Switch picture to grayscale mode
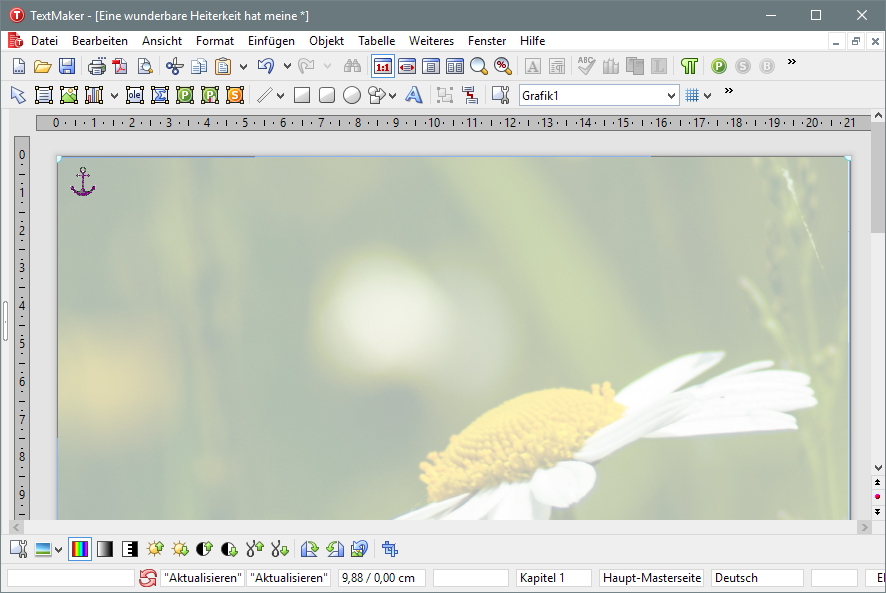Image resolution: width=886 pixels, height=593 pixels. [x=105, y=549]
